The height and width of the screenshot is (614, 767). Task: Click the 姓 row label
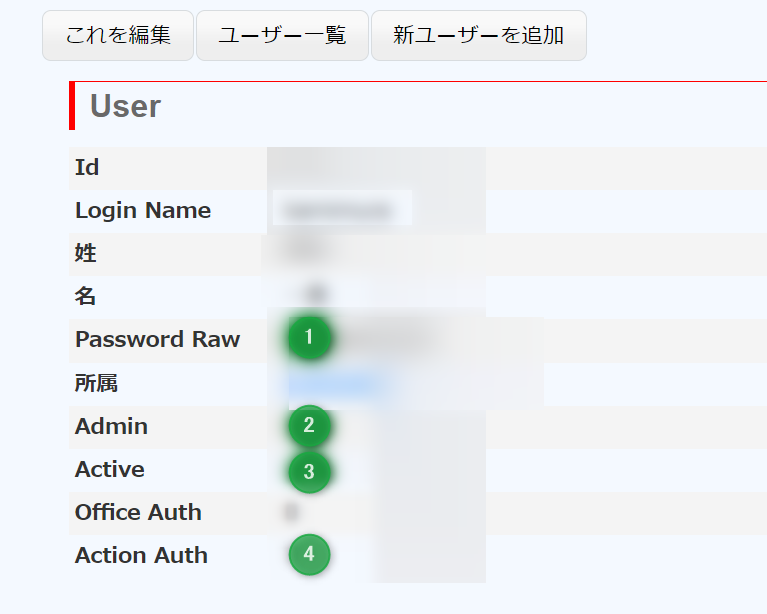click(x=86, y=253)
